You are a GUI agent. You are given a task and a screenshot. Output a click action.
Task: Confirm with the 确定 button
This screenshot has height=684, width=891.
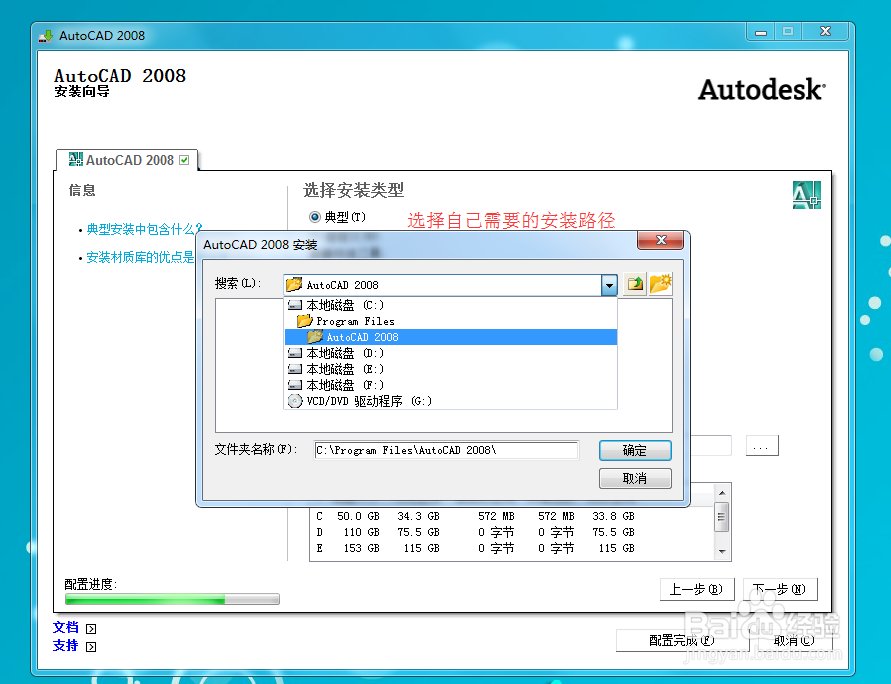point(635,451)
